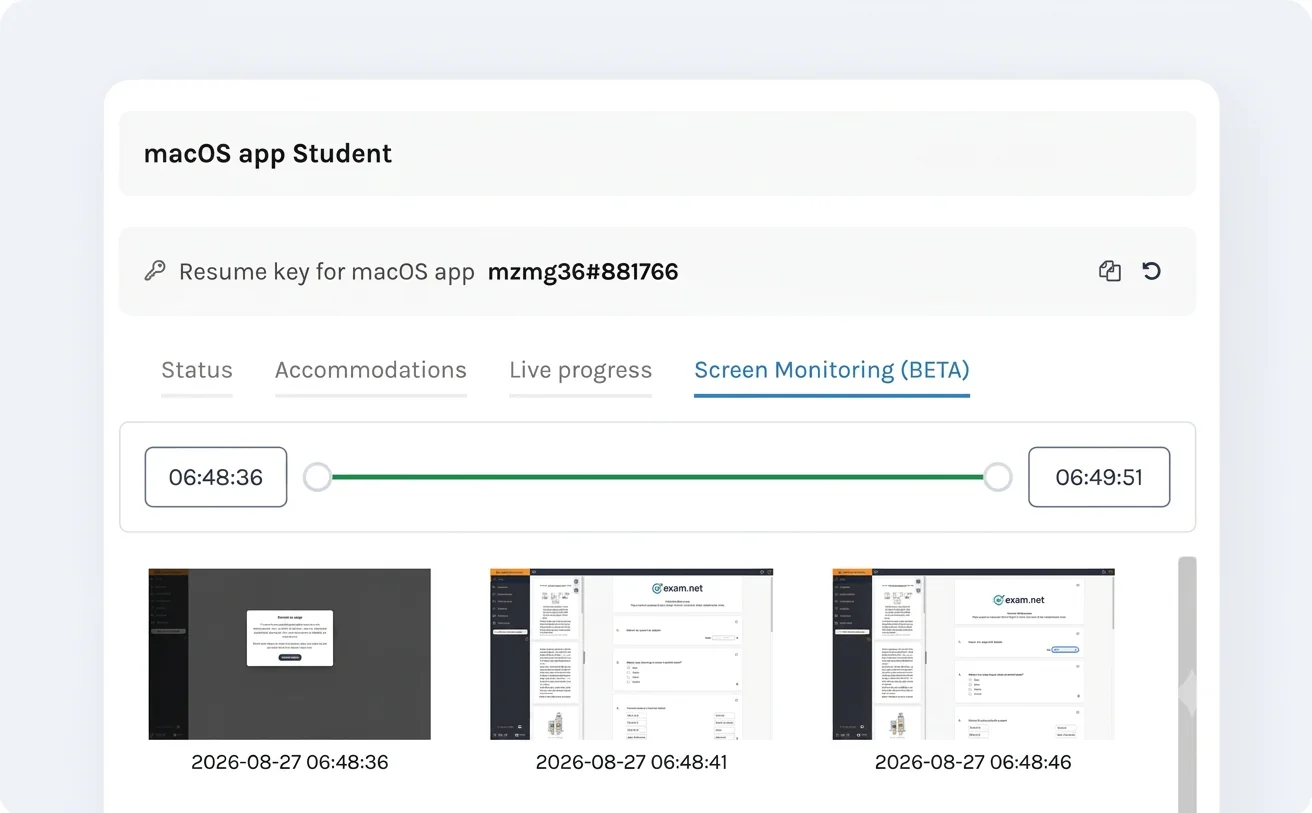The height and width of the screenshot is (813, 1312).
Task: Open the 06:48:46 screenshot thumbnail
Action: [x=973, y=654]
